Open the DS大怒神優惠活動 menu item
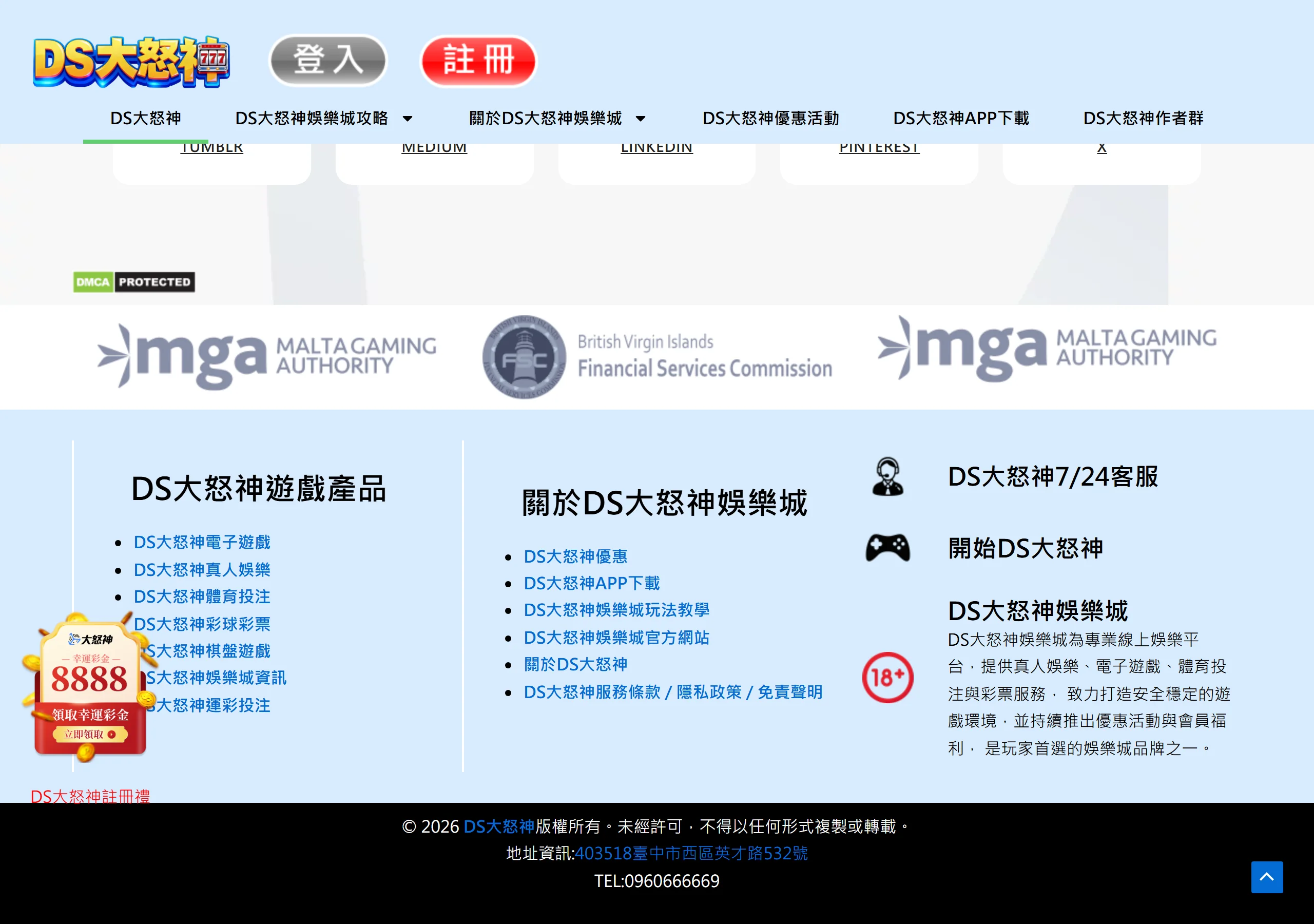 pos(771,119)
